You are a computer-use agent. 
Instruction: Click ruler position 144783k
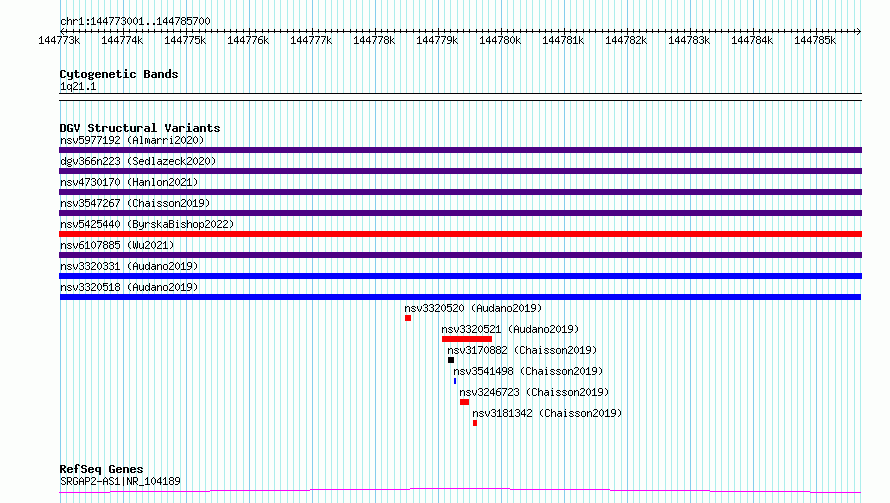(x=689, y=40)
